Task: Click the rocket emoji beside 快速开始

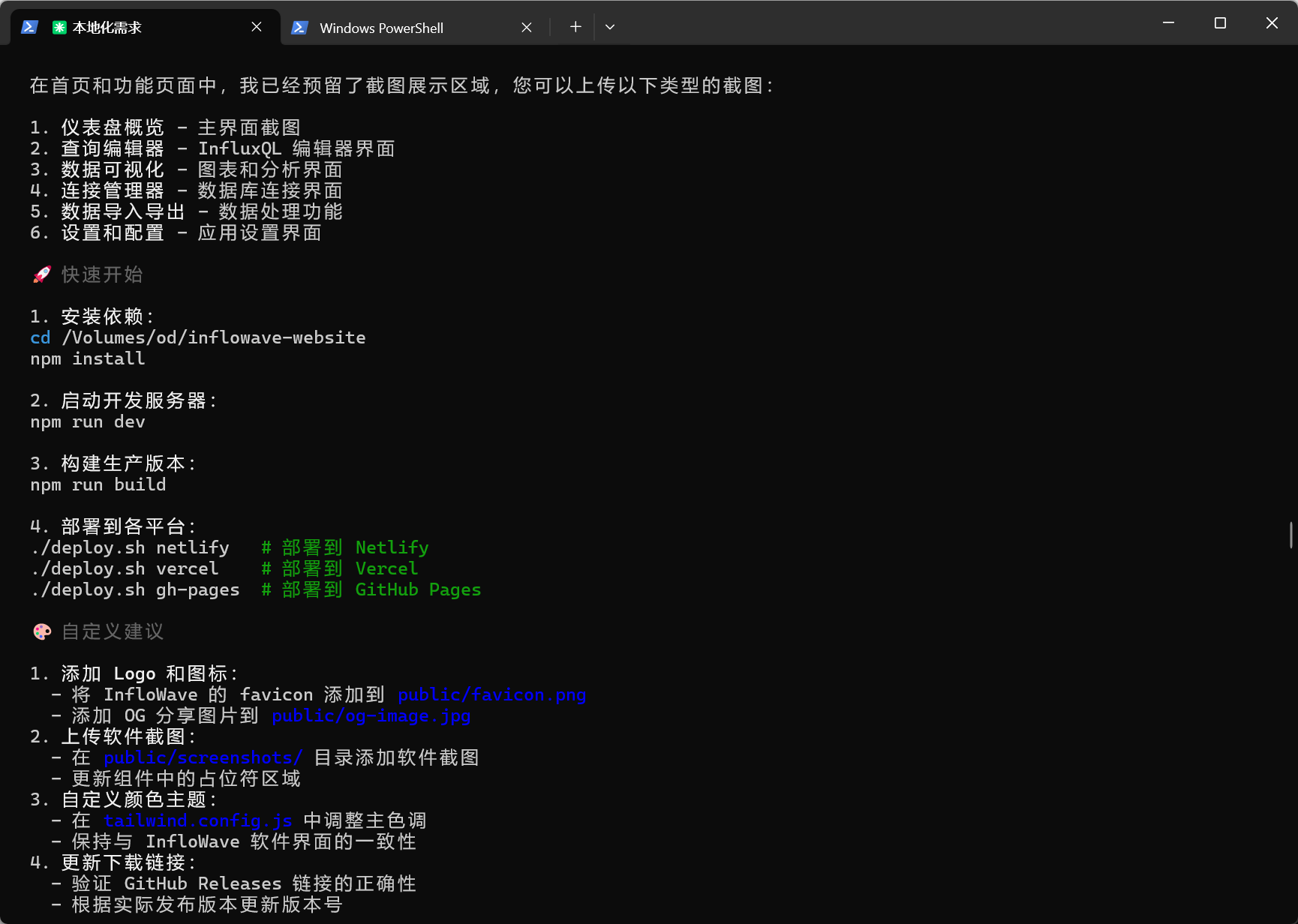Action: tap(42, 274)
